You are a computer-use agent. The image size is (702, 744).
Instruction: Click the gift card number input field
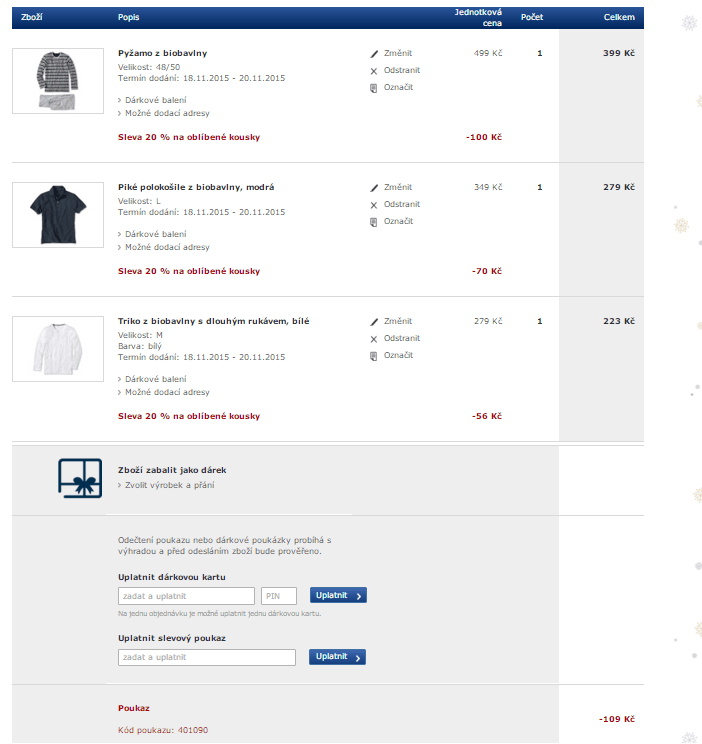[x=186, y=596]
